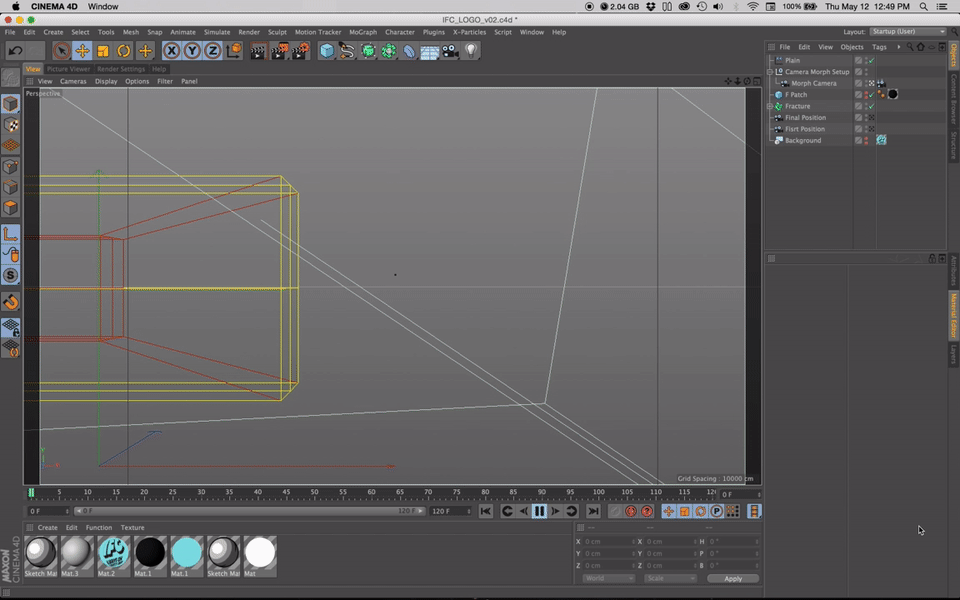This screenshot has height=600, width=960.
Task: Add a Cube primitive object
Action: (x=327, y=51)
